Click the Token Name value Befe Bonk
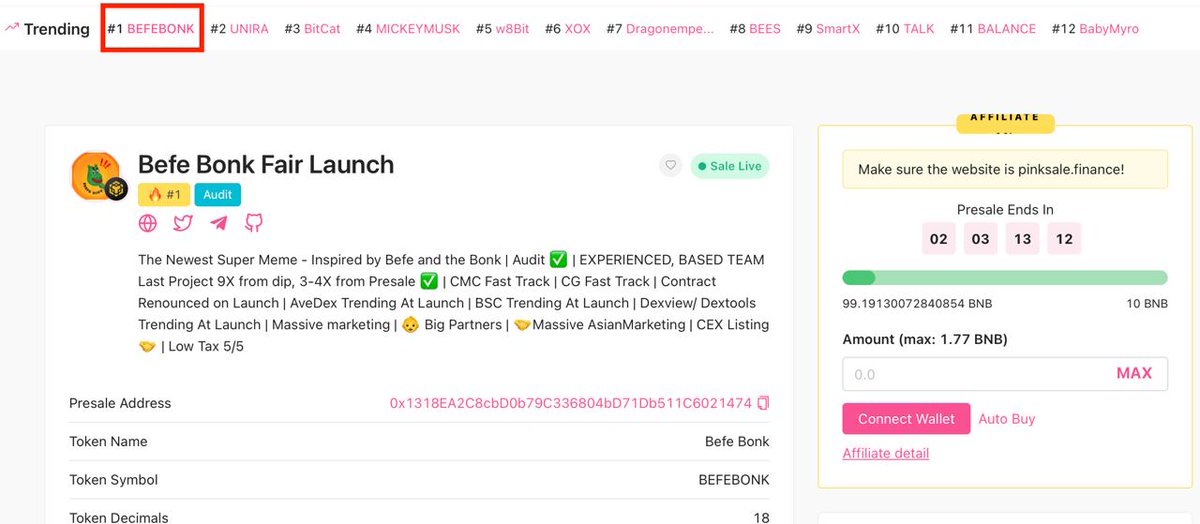This screenshot has width=1200, height=524. [737, 441]
